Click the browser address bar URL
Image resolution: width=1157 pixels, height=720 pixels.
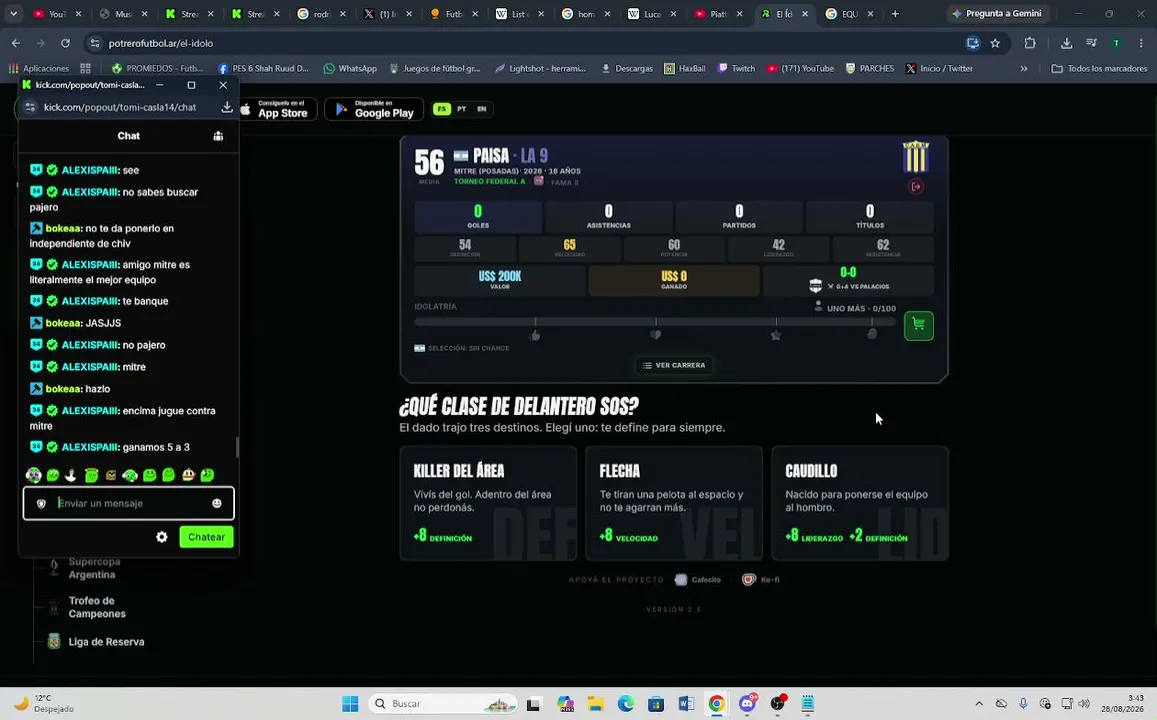161,44
